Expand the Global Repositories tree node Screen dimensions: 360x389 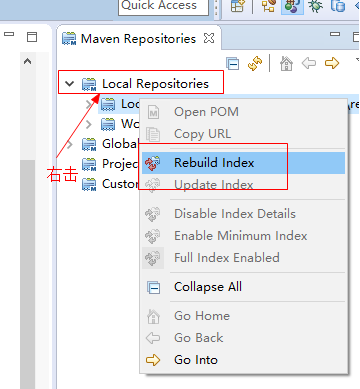click(x=70, y=144)
